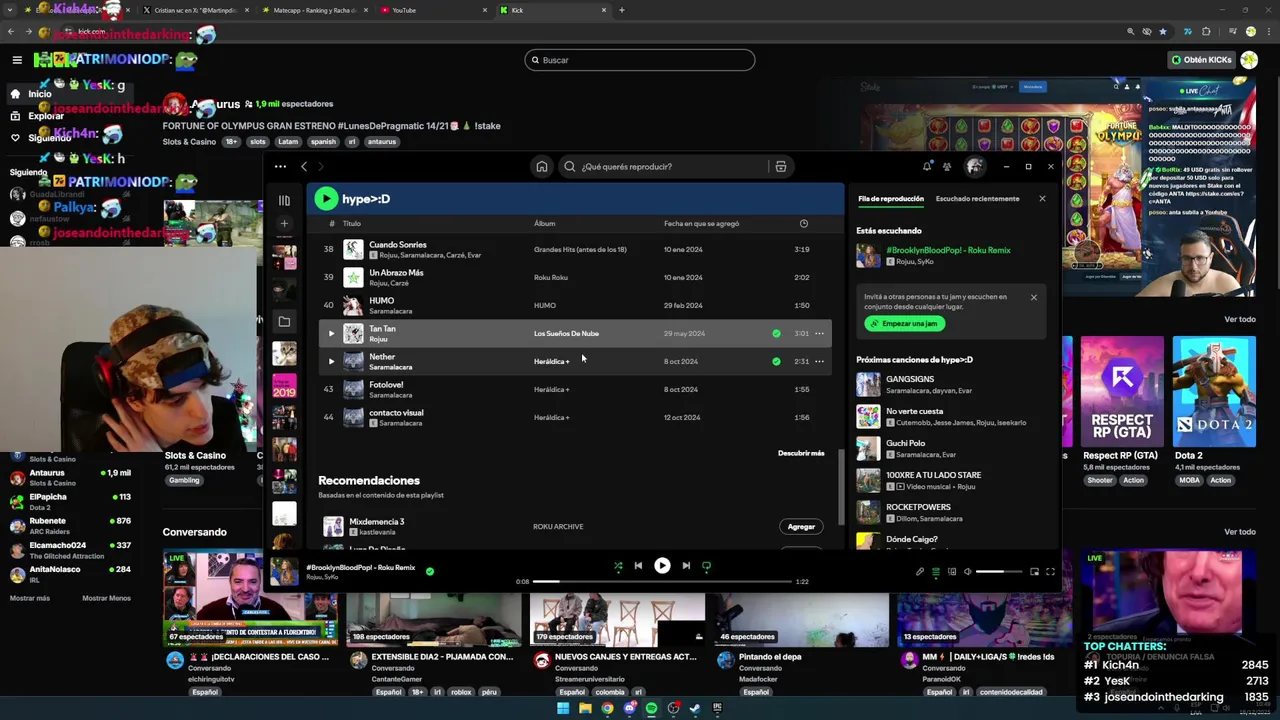This screenshot has height=720, width=1280.
Task: Bookmark page star icon in address bar
Action: click(x=1163, y=32)
